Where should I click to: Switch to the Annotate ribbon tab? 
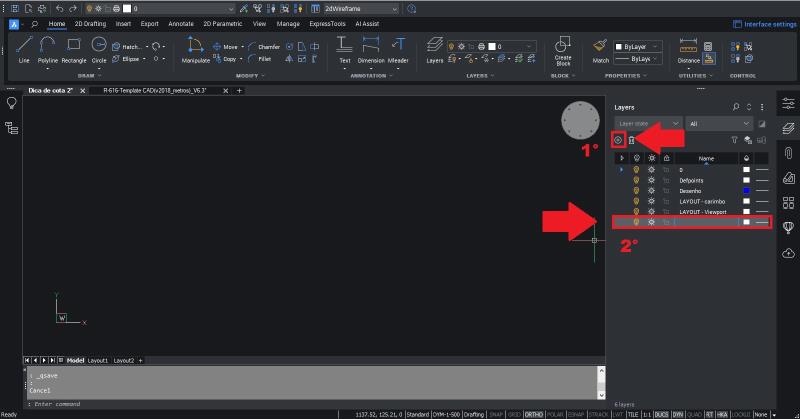181,22
